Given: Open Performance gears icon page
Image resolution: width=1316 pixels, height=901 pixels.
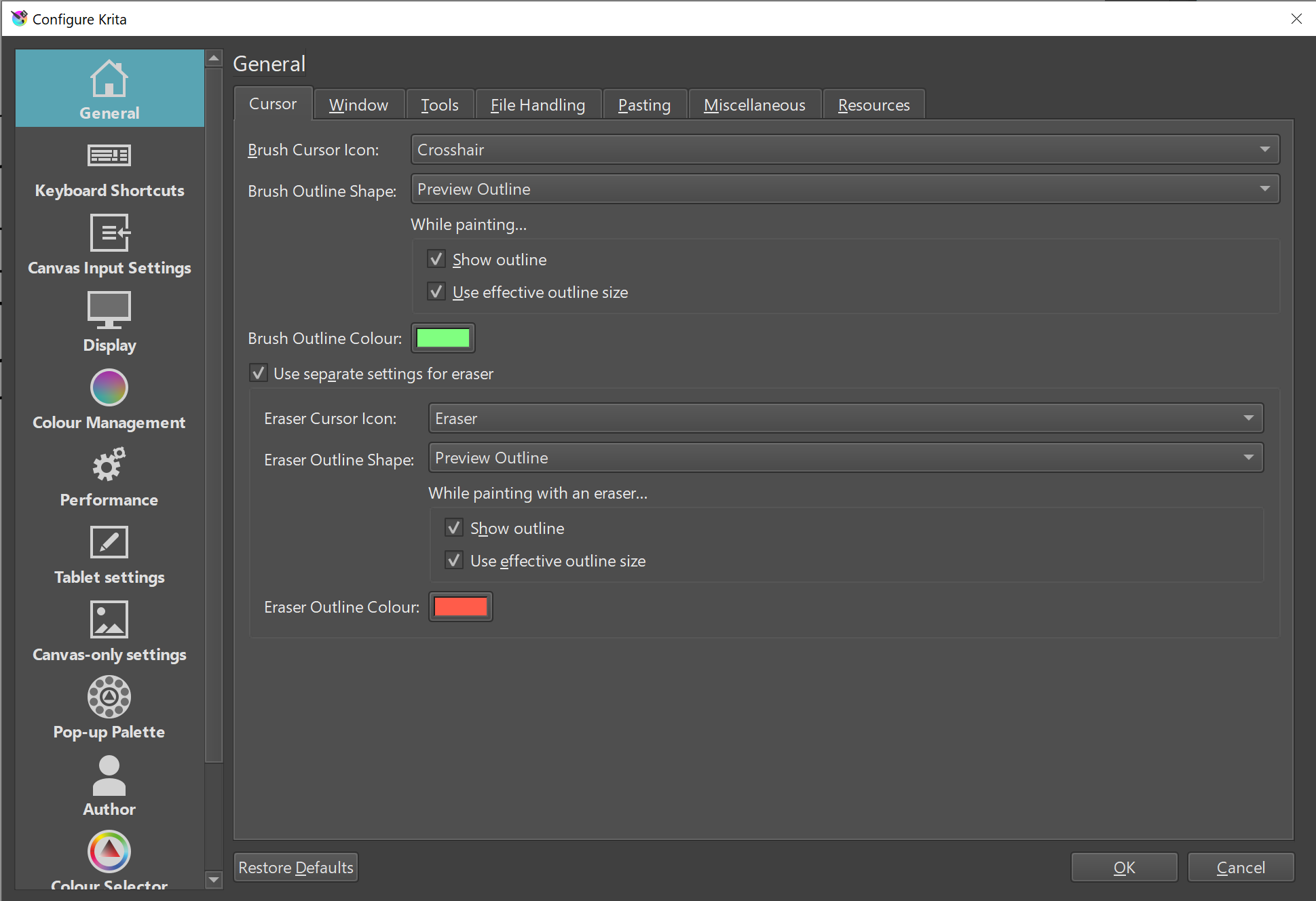Looking at the screenshot, I should coord(109,465).
